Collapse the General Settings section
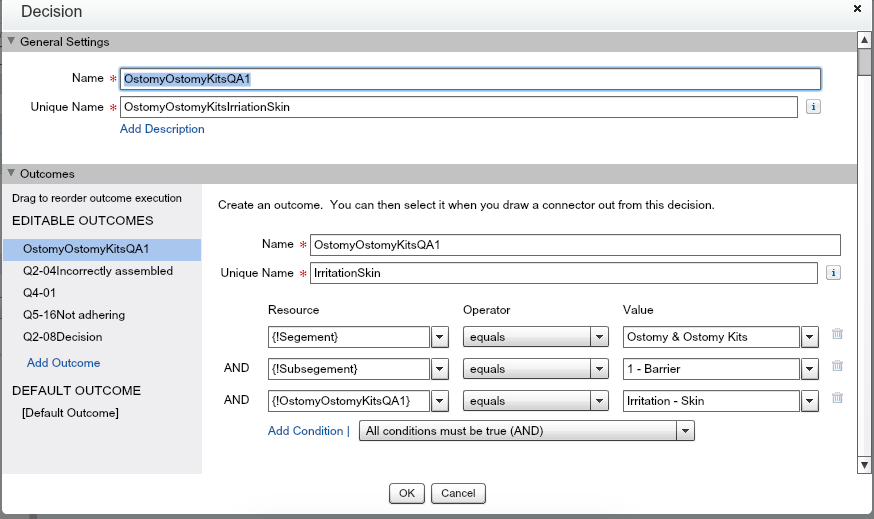The height and width of the screenshot is (519, 874). coord(12,42)
